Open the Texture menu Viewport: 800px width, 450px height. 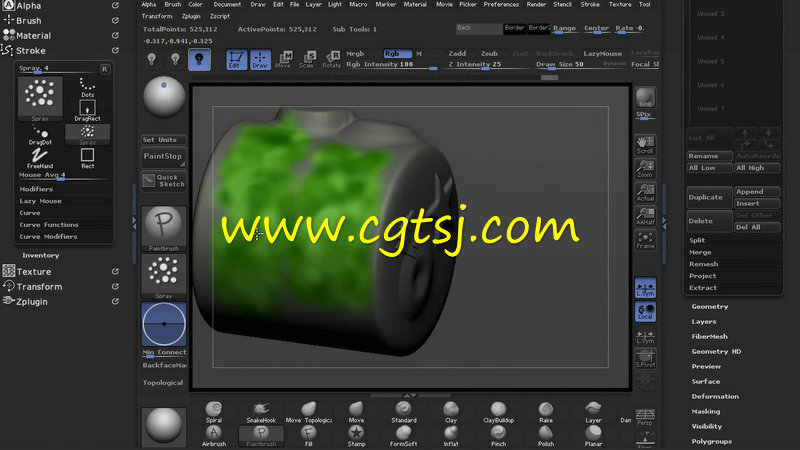pyautogui.click(x=620, y=5)
